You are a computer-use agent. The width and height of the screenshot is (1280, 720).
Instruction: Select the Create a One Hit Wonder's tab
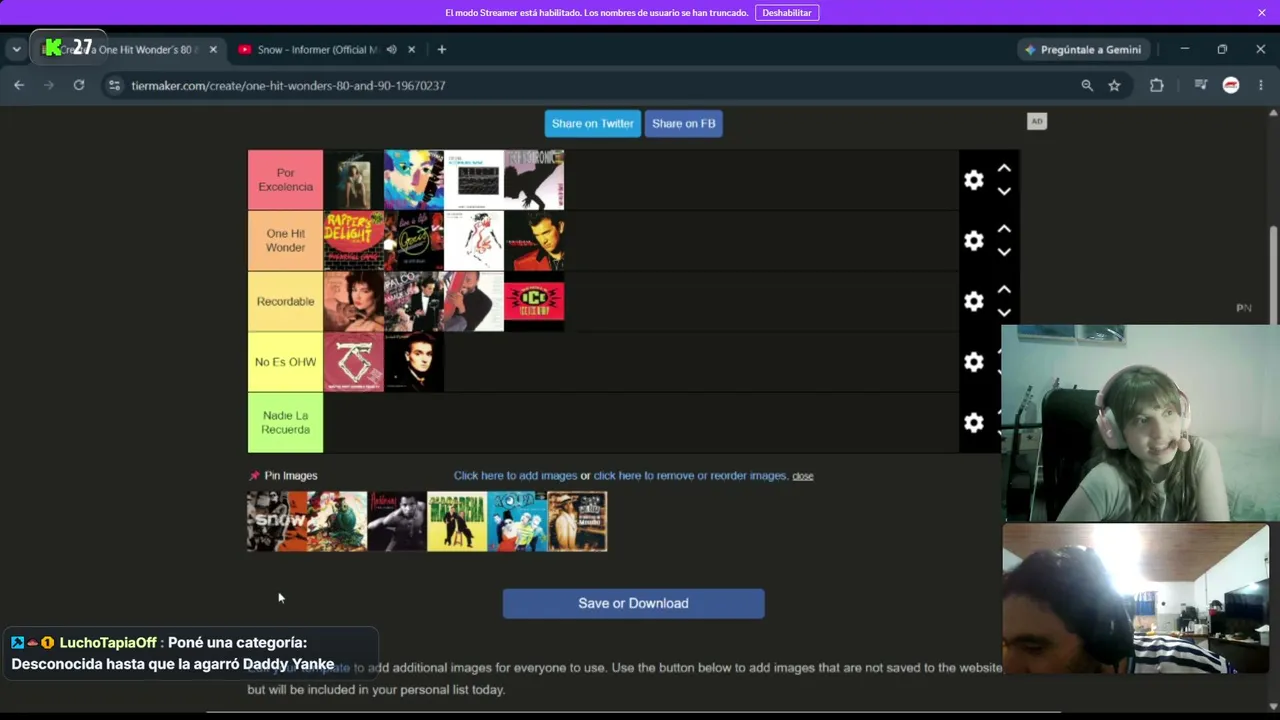[130, 50]
